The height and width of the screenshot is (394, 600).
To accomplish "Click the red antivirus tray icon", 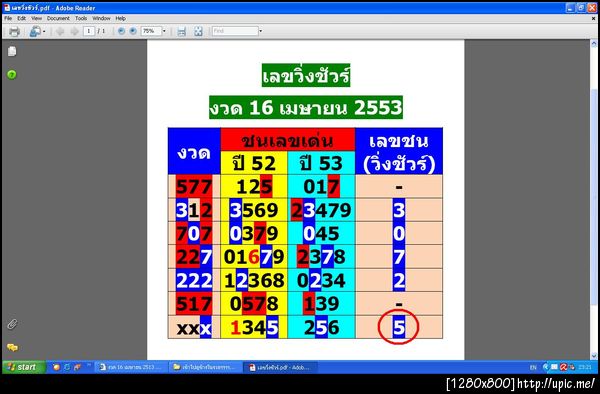I will (x=563, y=367).
